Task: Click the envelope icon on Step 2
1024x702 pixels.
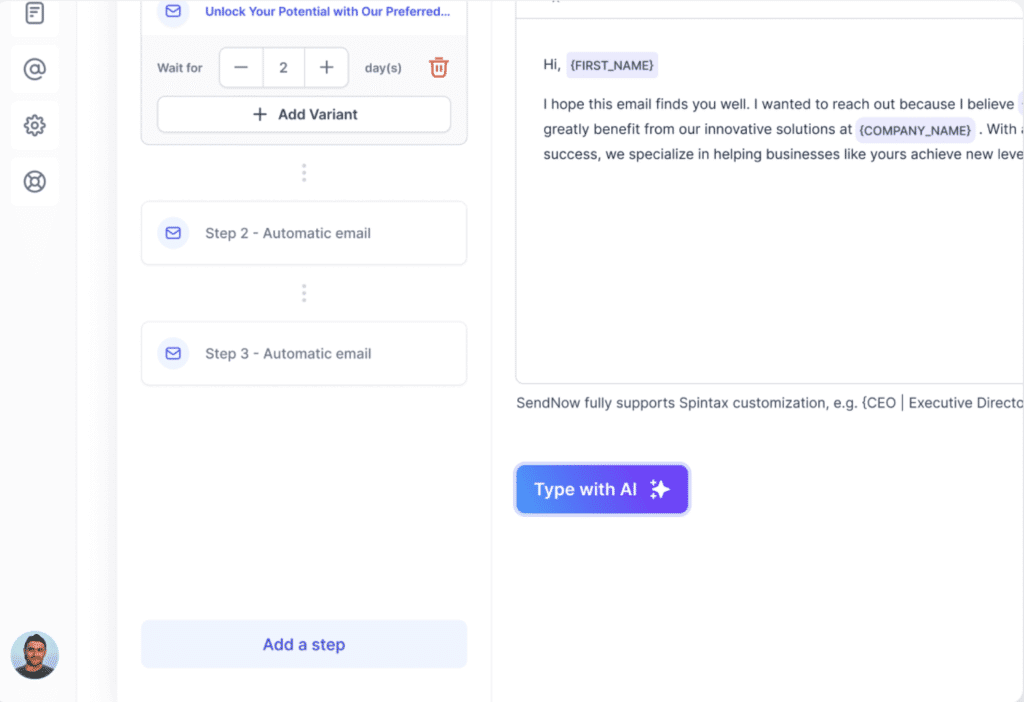Action: click(172, 233)
